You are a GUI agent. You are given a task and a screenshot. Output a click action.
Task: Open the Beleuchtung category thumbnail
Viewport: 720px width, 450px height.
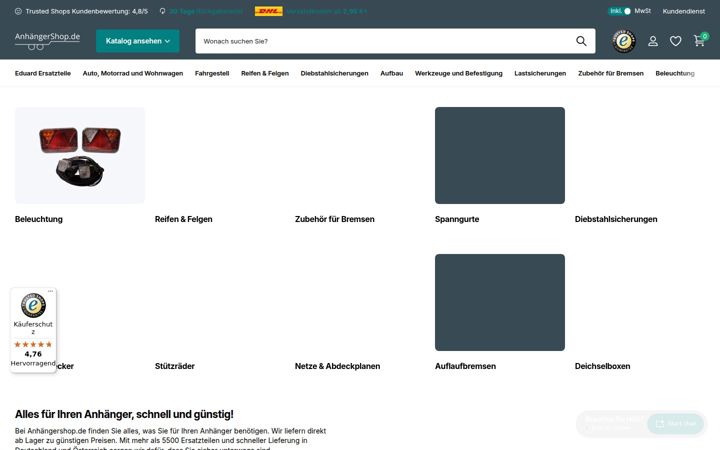coord(80,155)
